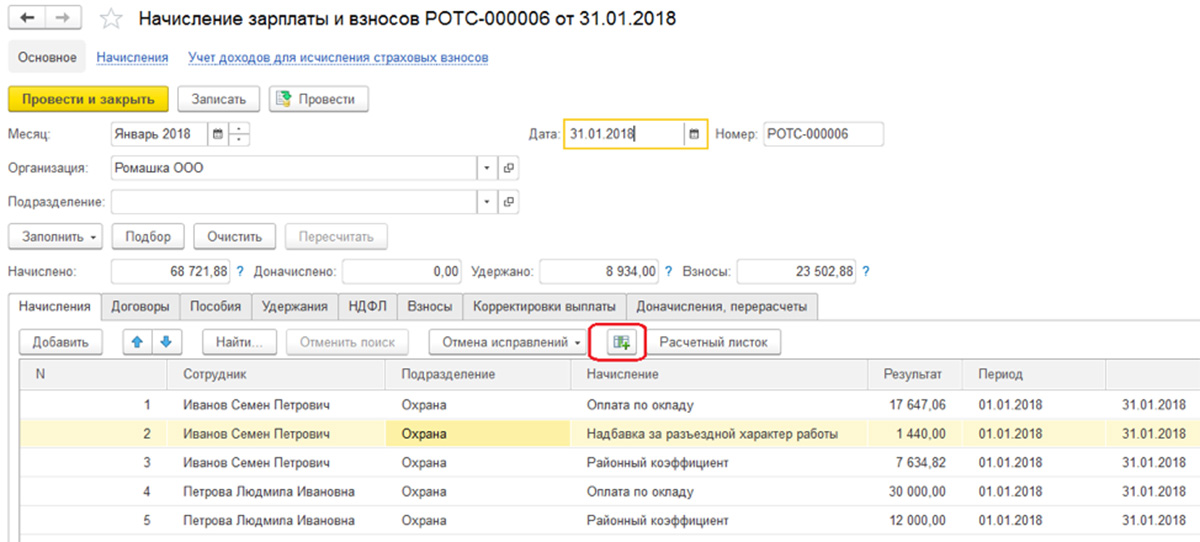Switch to the НДФЛ tab
1200x542 pixels.
[368, 306]
